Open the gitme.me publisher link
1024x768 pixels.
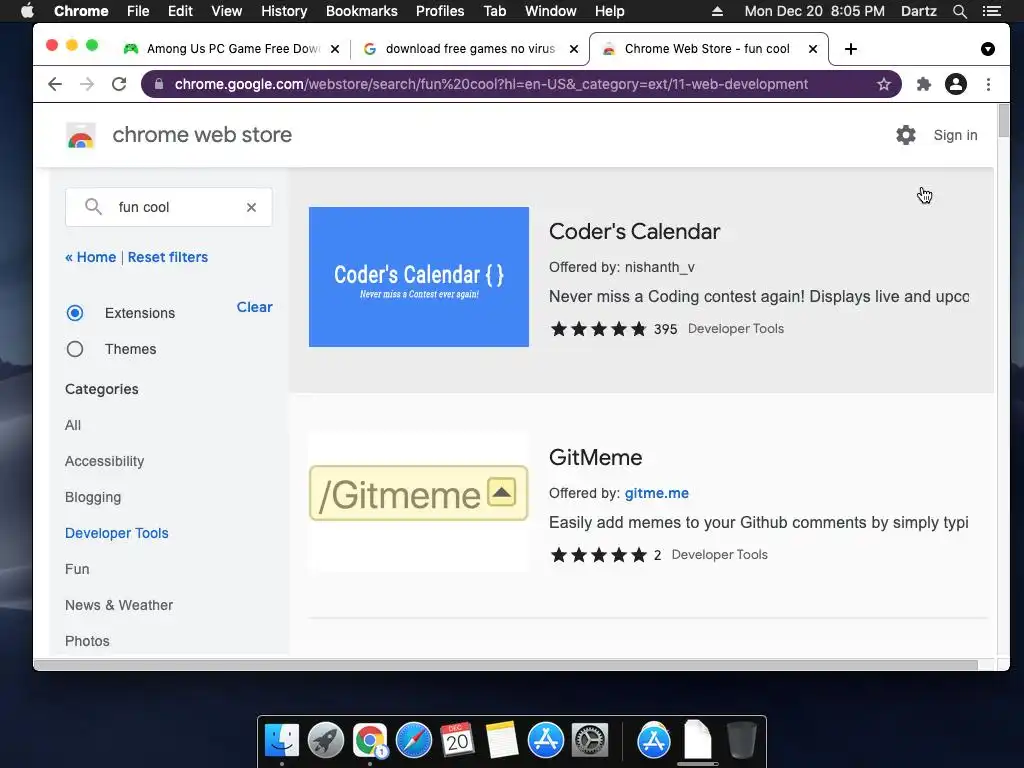point(656,493)
